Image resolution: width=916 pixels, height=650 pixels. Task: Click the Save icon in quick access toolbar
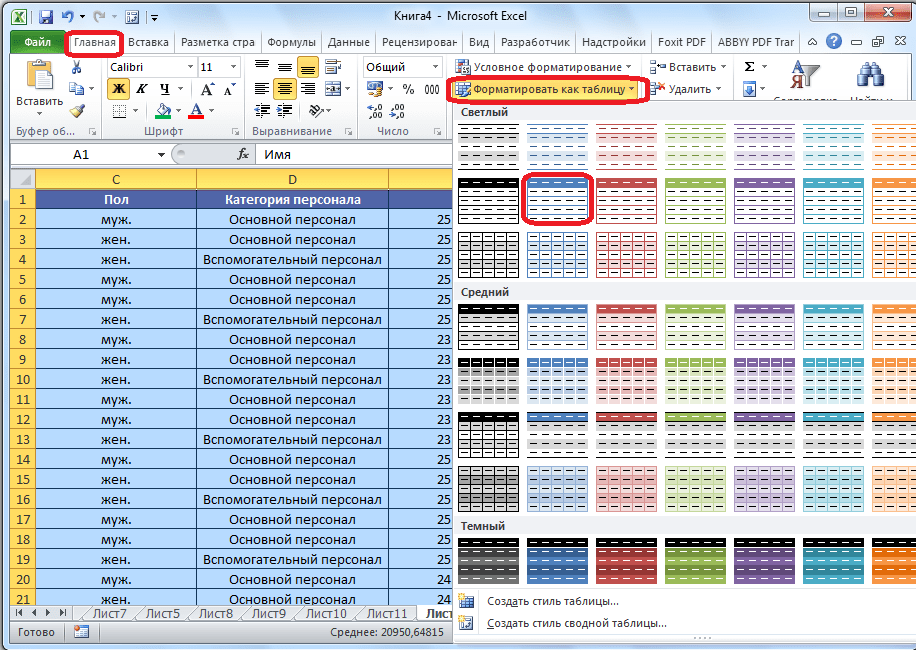click(x=46, y=17)
